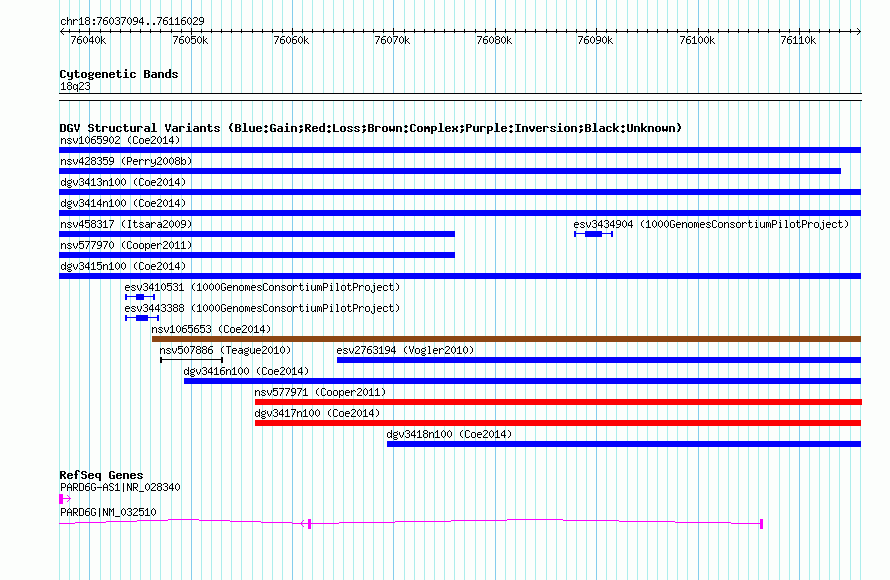Click the nsv1065902 (Coe2014) variant label
The image size is (890, 580).
(120, 140)
